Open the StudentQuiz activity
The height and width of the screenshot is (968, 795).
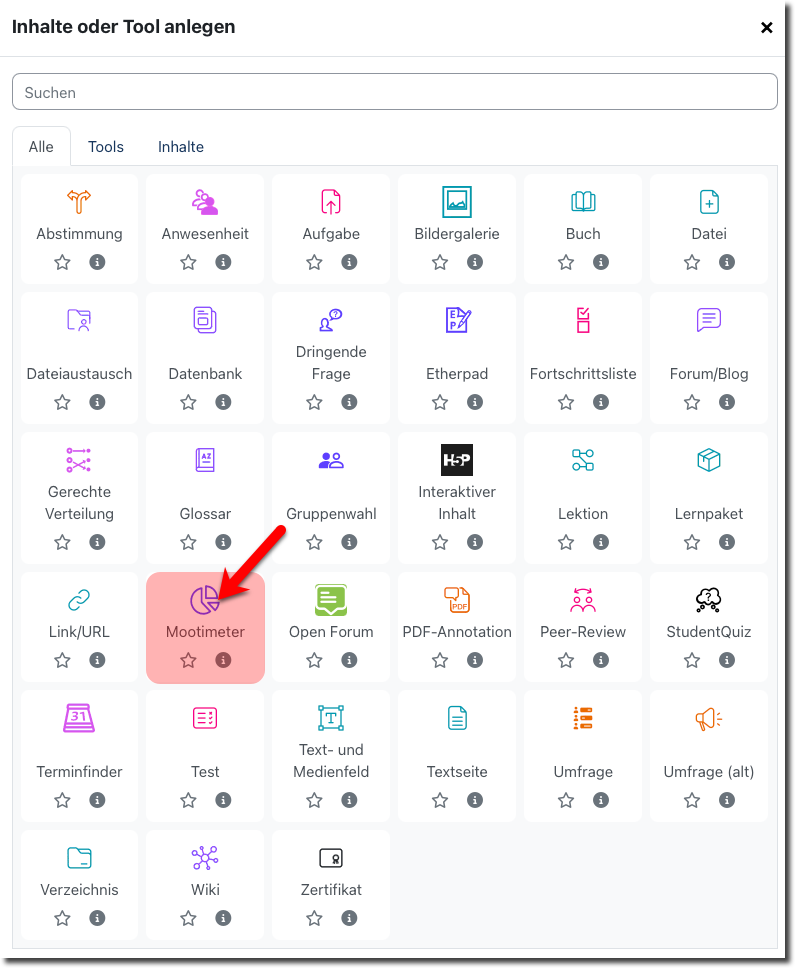tap(709, 600)
